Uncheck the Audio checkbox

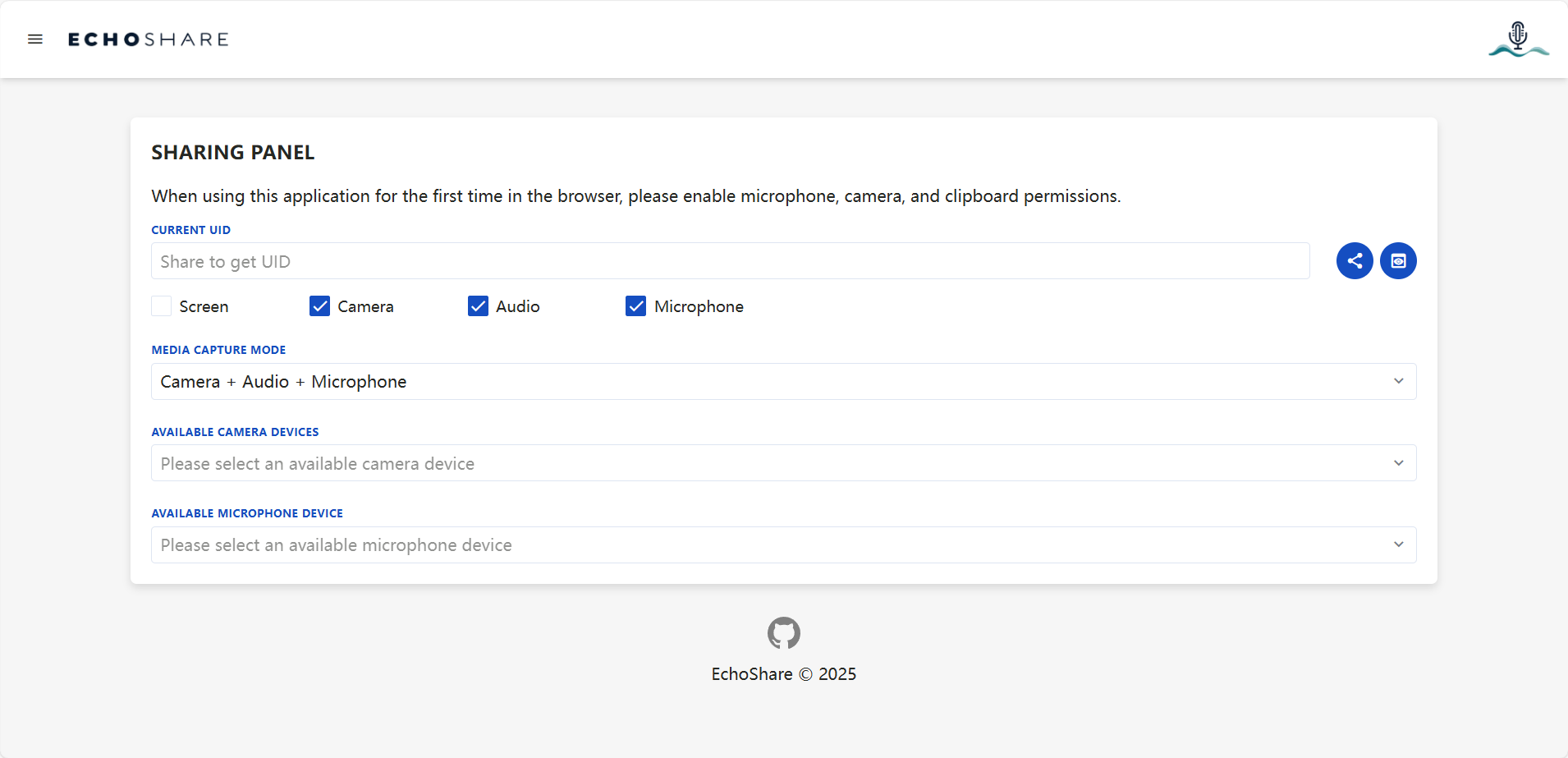pos(478,306)
